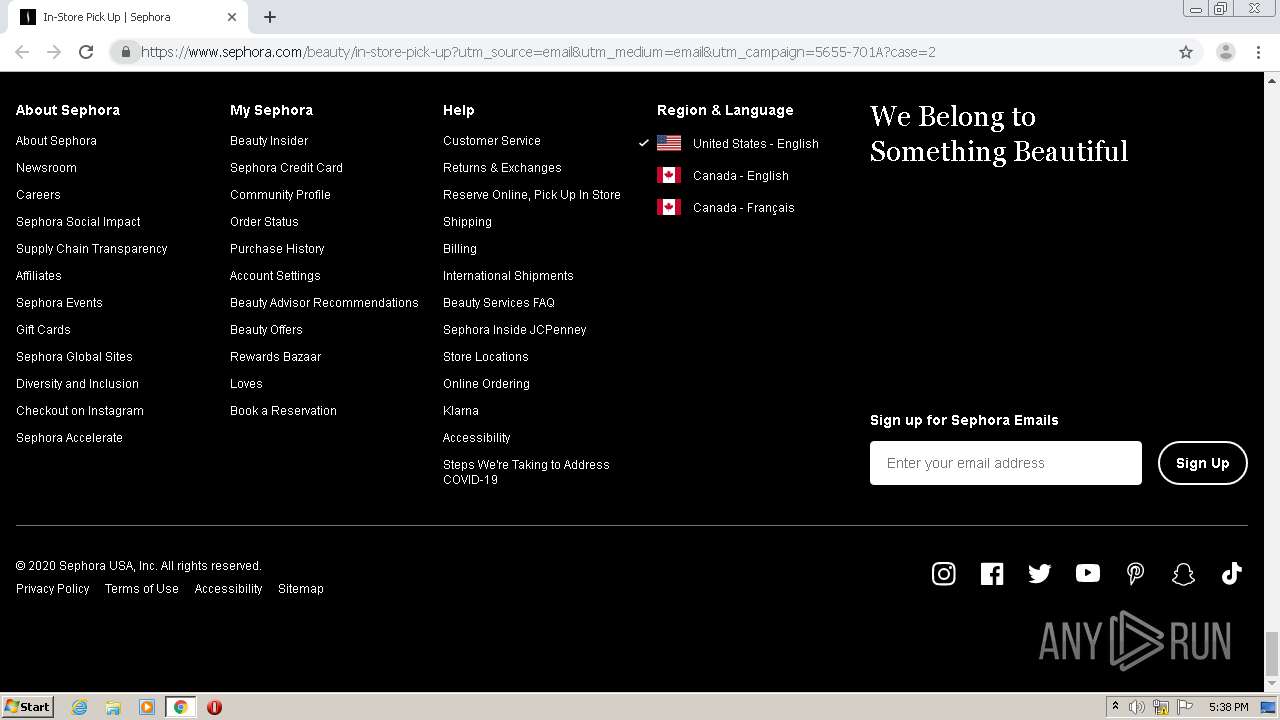Viewport: 1280px width, 720px height.
Task: Open the Terms of Use link
Action: click(142, 589)
